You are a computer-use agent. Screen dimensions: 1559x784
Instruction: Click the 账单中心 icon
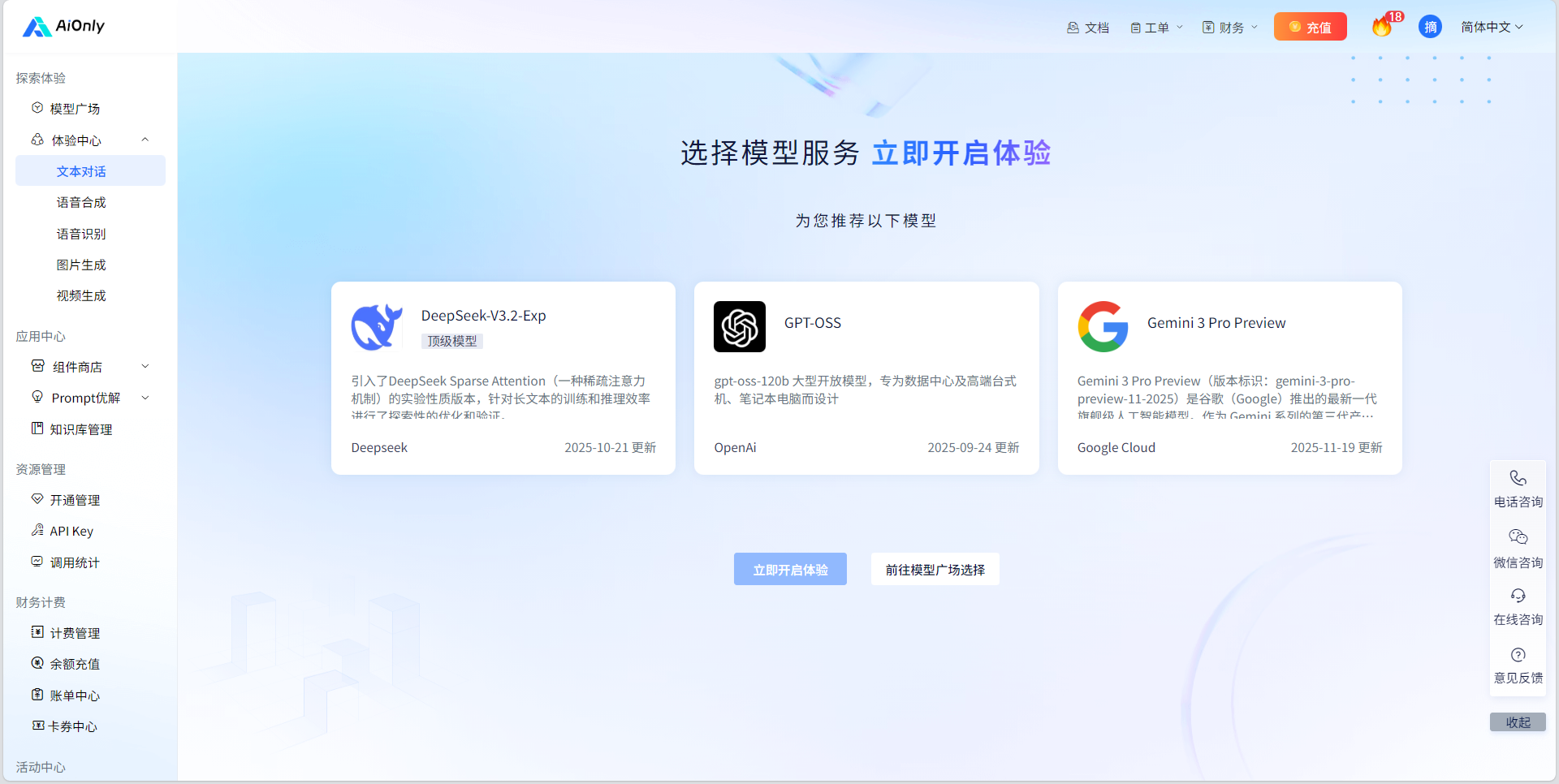point(37,695)
